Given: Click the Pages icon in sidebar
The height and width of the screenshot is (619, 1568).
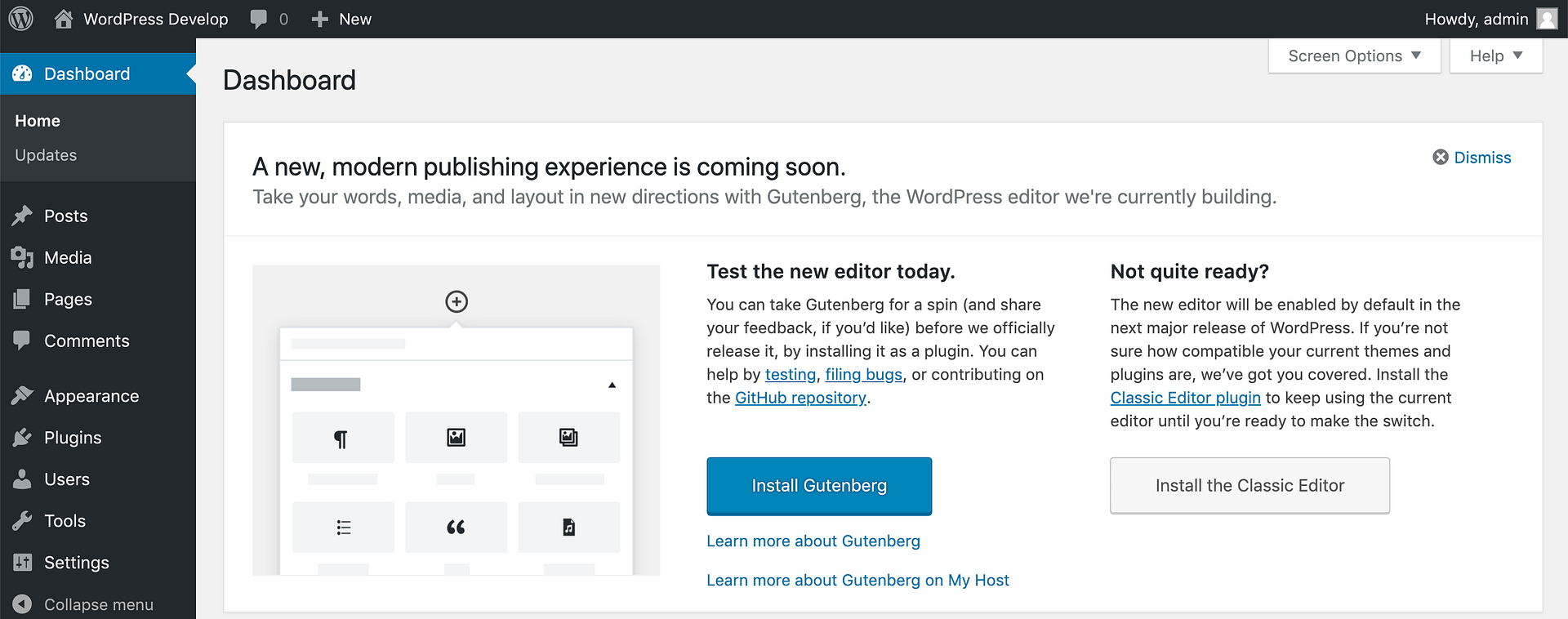Looking at the screenshot, I should (x=22, y=299).
